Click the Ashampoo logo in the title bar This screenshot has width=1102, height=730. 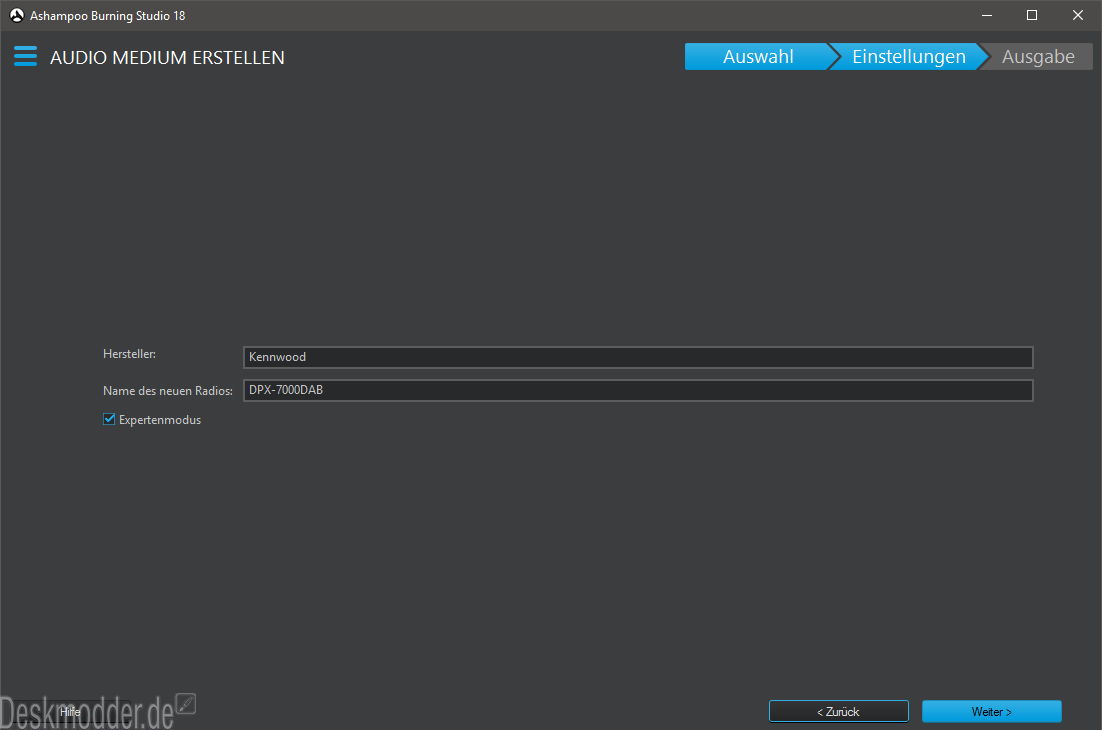click(16, 15)
